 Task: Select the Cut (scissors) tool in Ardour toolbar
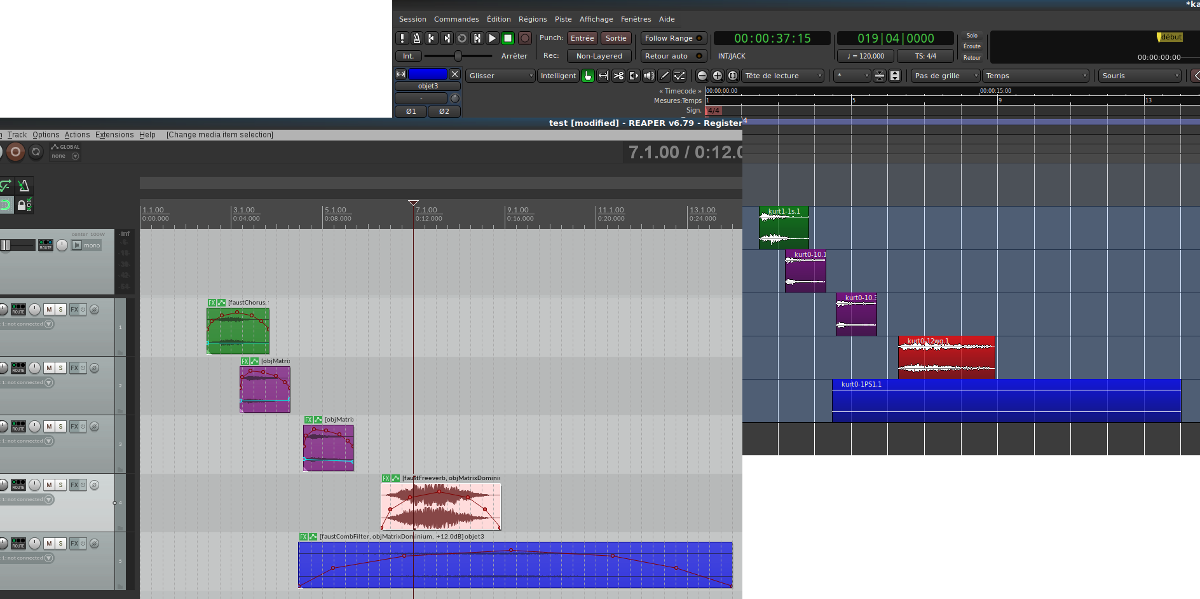[x=618, y=75]
